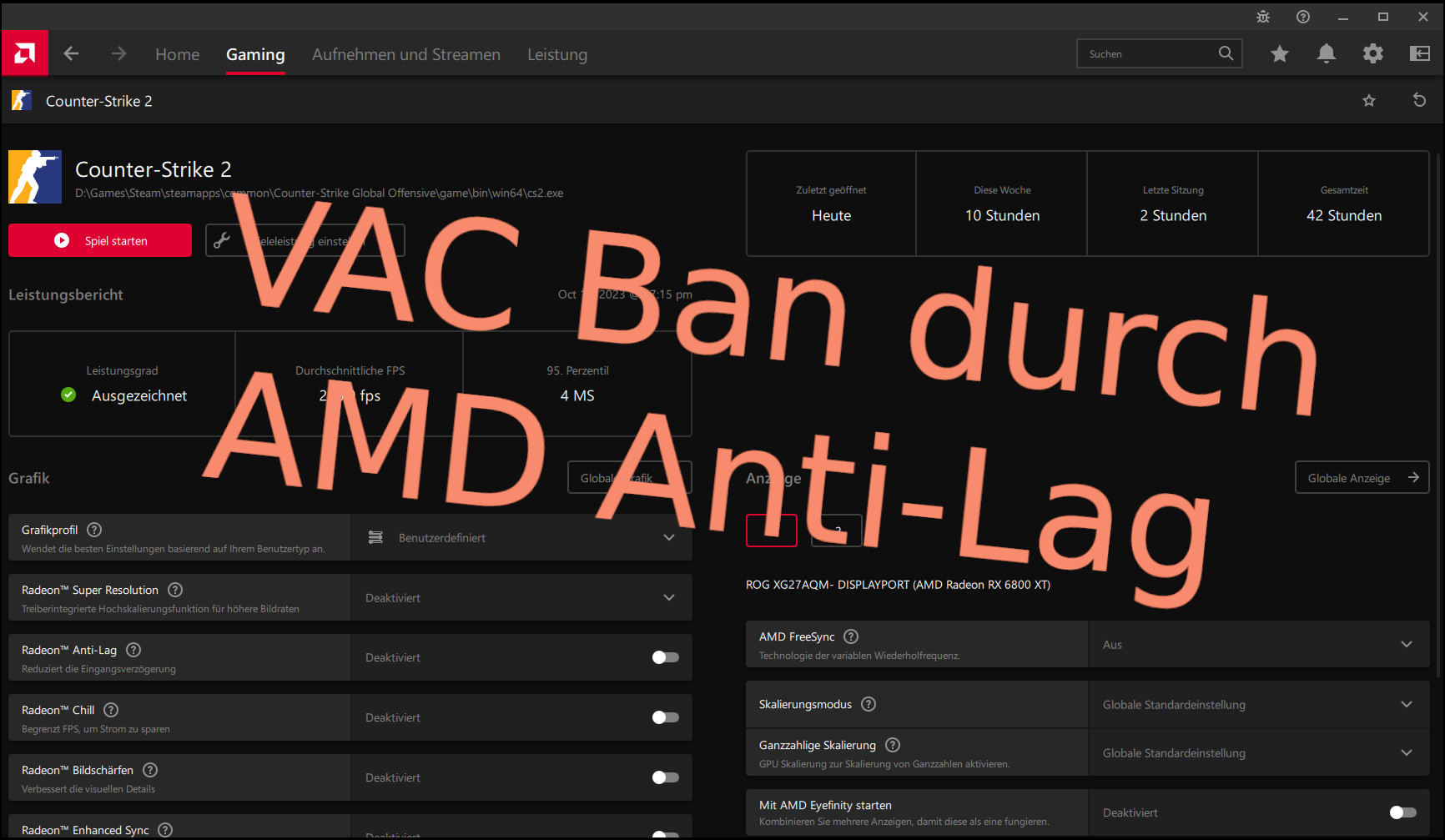Show help for Radeon Enhanced Sync
Screen dimensions: 1445x840
(165, 830)
